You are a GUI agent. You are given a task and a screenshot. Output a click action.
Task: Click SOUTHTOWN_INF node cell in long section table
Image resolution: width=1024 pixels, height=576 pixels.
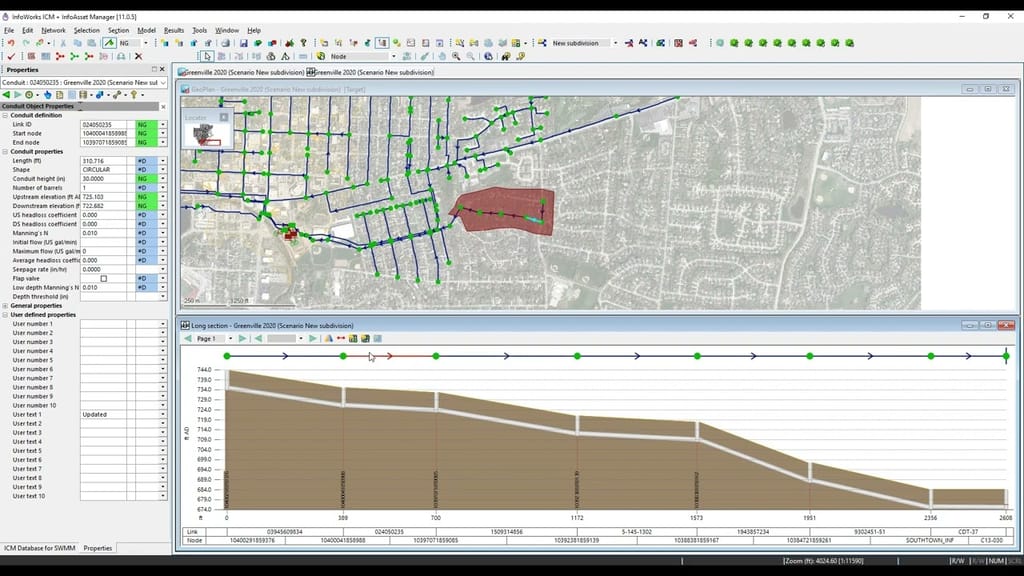tap(930, 541)
